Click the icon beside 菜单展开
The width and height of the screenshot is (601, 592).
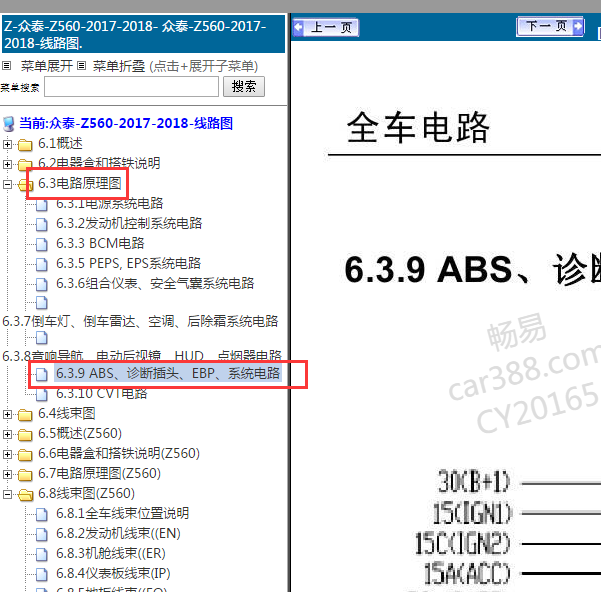[x=7, y=66]
